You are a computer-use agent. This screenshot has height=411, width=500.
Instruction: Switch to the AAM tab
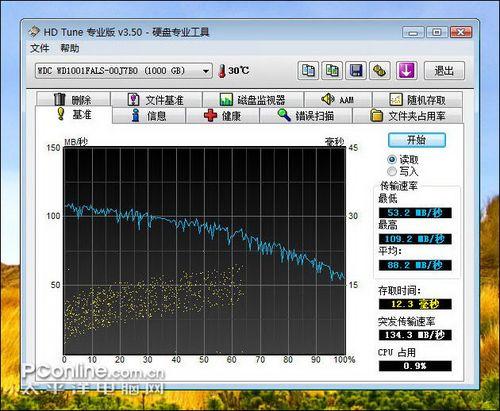338,99
